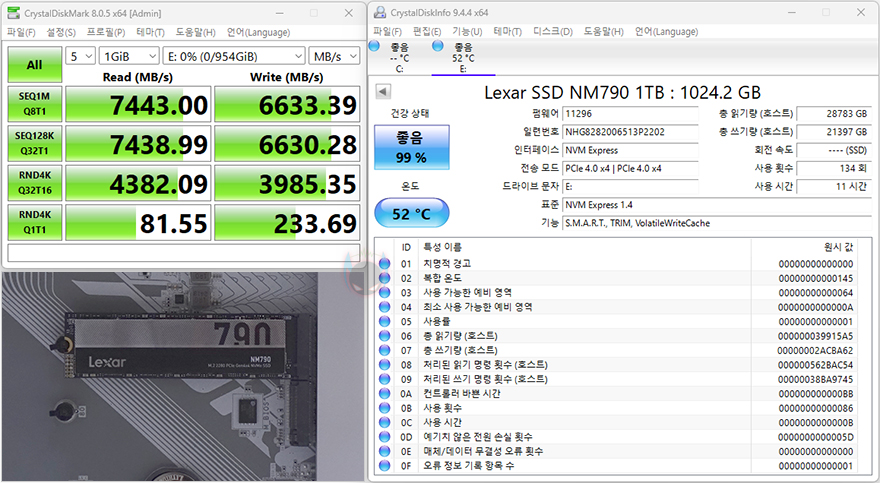Click the comment box below CrystalDiskMark results
Viewport: 880px width, 483px height.
[x=184, y=252]
